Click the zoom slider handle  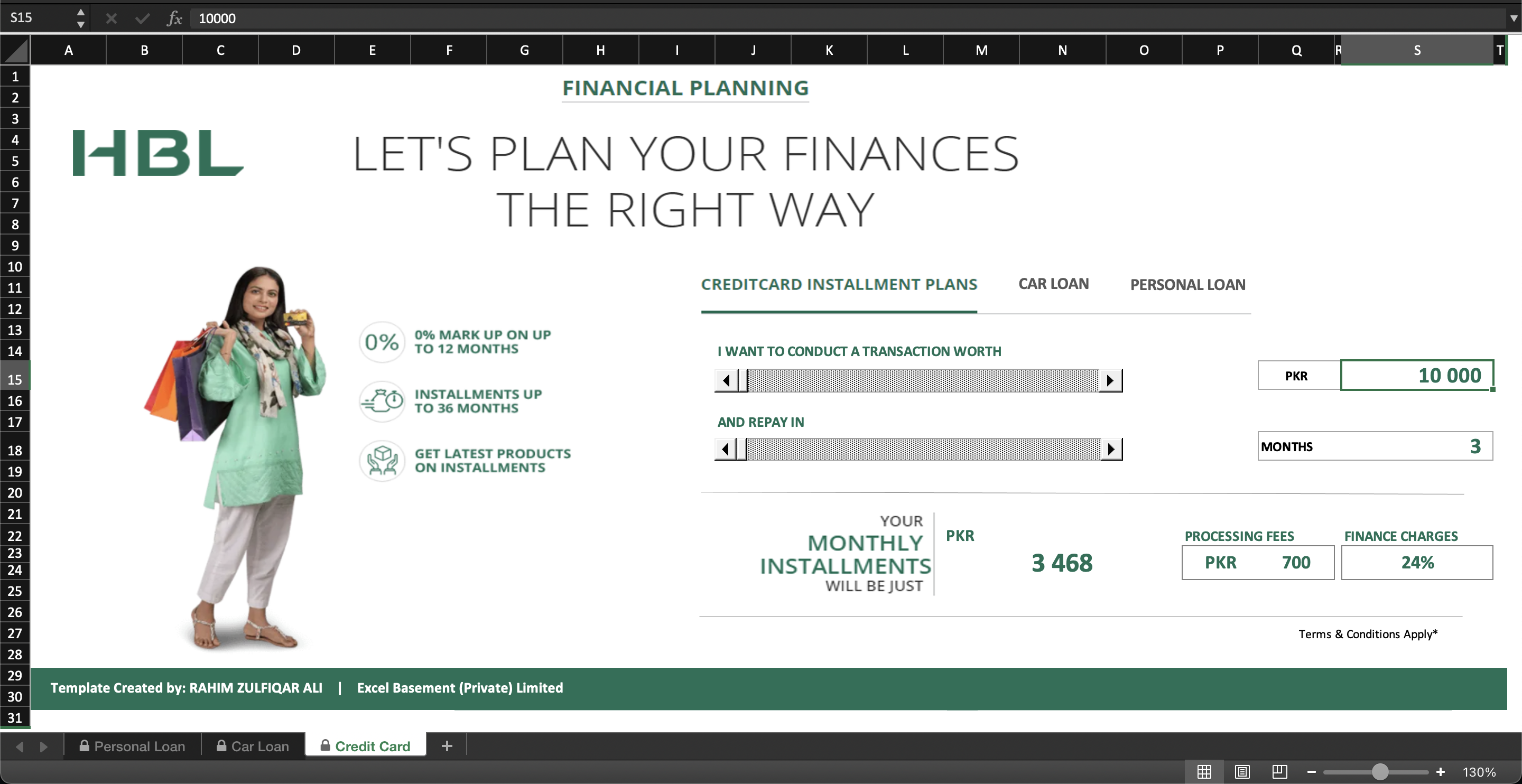[1380, 772]
